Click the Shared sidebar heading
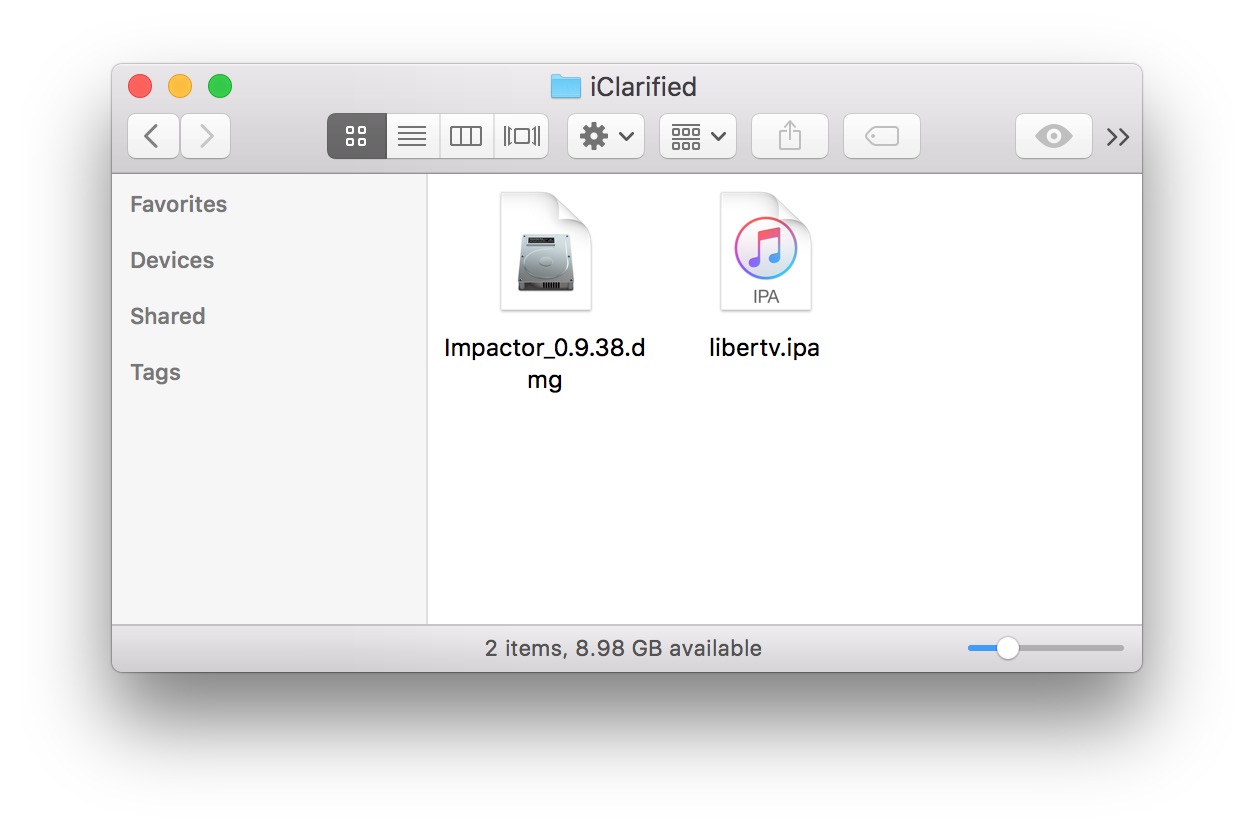Viewport: 1254px width, 832px height. tap(167, 316)
